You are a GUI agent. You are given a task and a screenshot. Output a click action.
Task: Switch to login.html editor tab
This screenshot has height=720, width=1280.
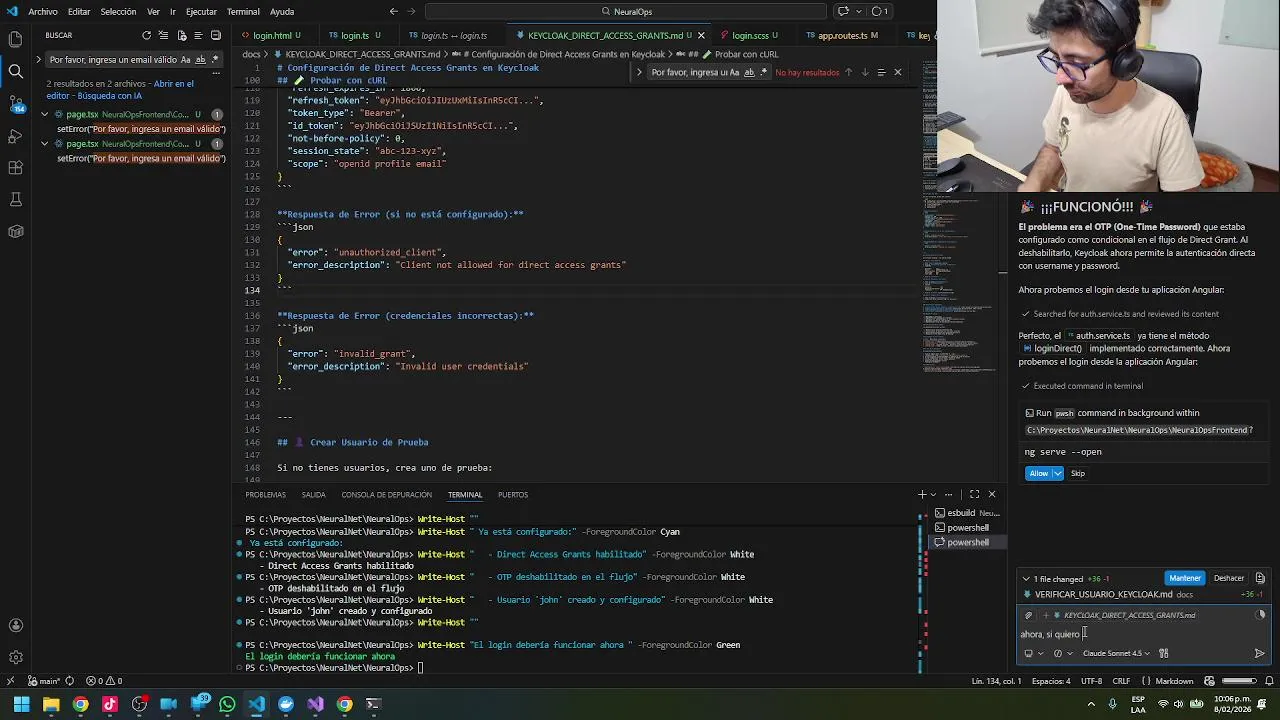pos(271,35)
